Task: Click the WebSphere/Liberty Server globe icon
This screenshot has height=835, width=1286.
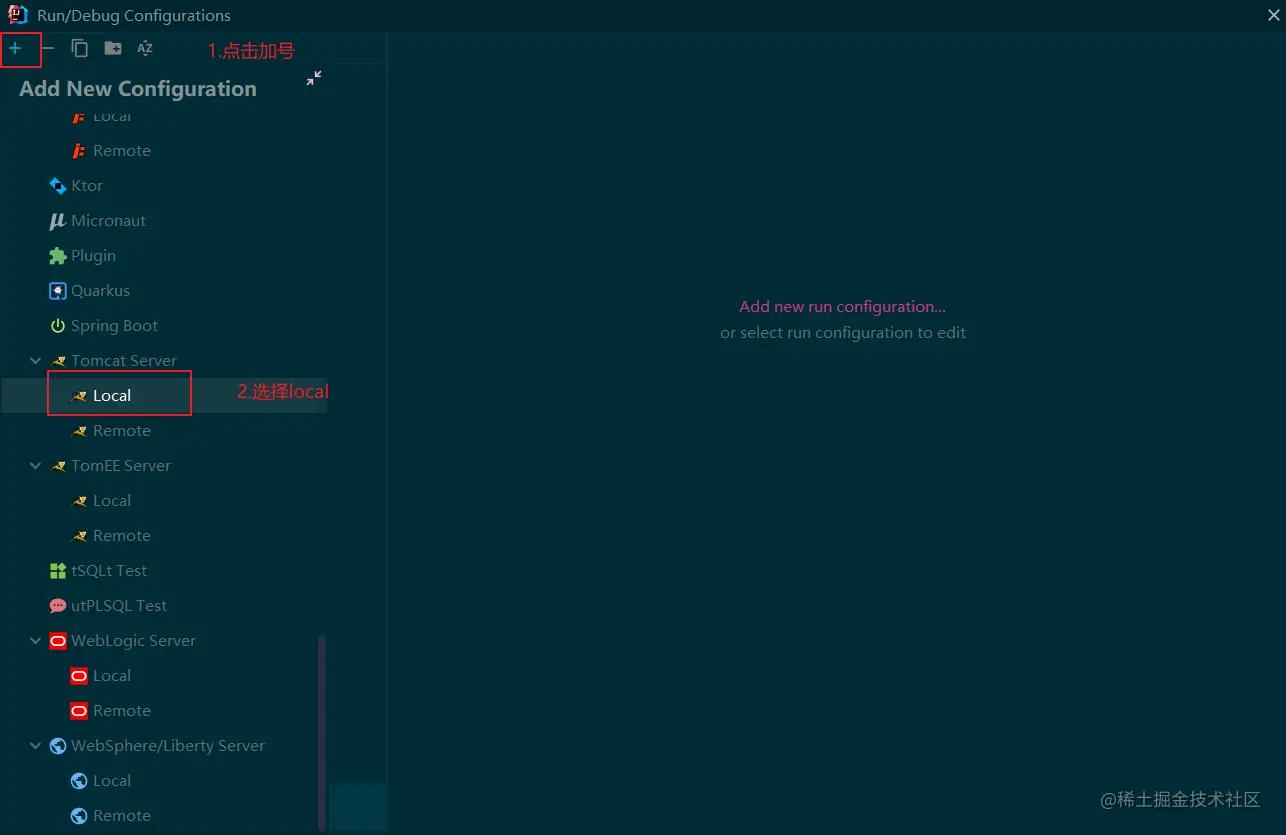Action: tap(58, 746)
